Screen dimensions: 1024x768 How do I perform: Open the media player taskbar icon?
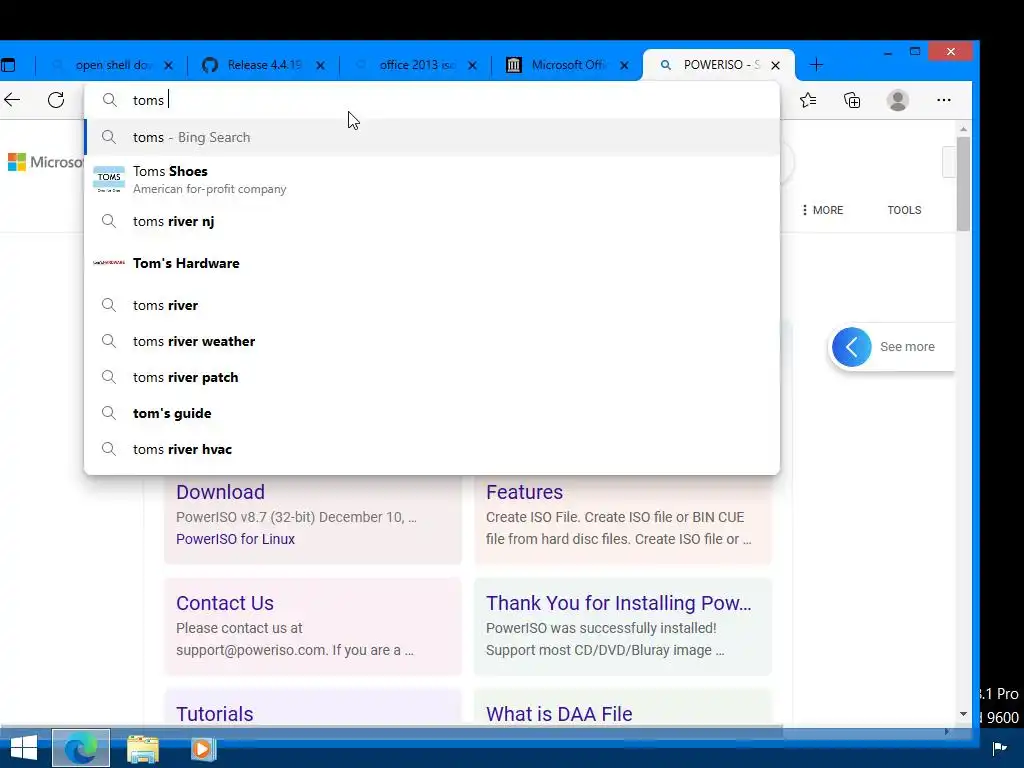[x=202, y=749]
